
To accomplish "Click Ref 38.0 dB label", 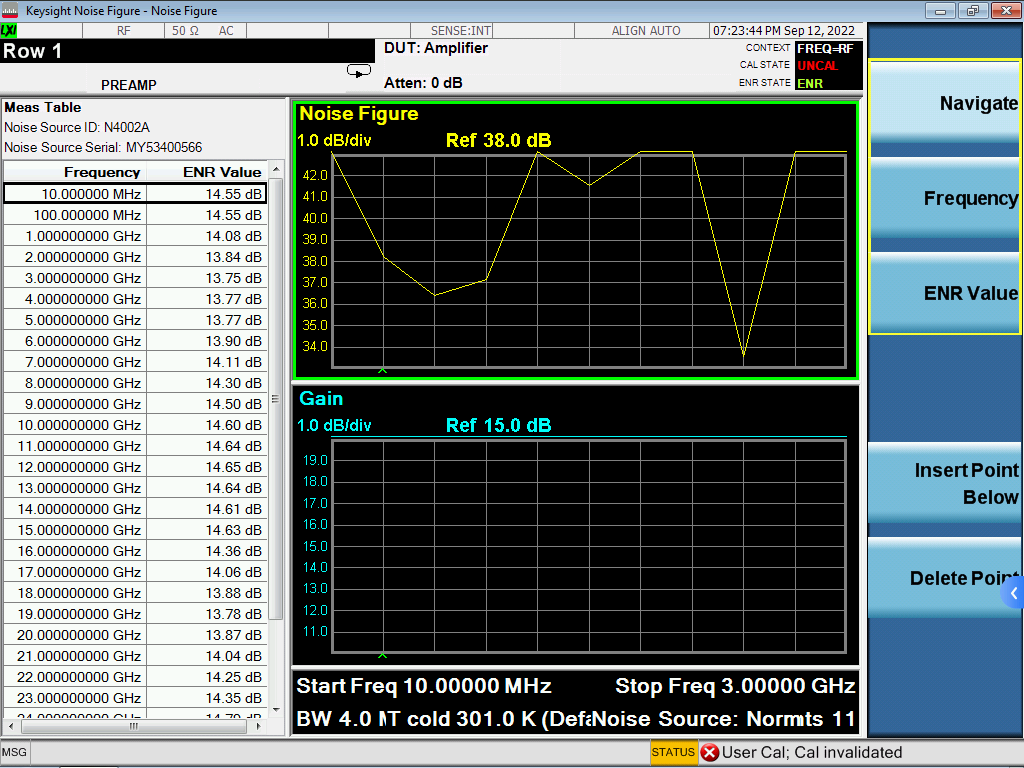I will click(498, 140).
